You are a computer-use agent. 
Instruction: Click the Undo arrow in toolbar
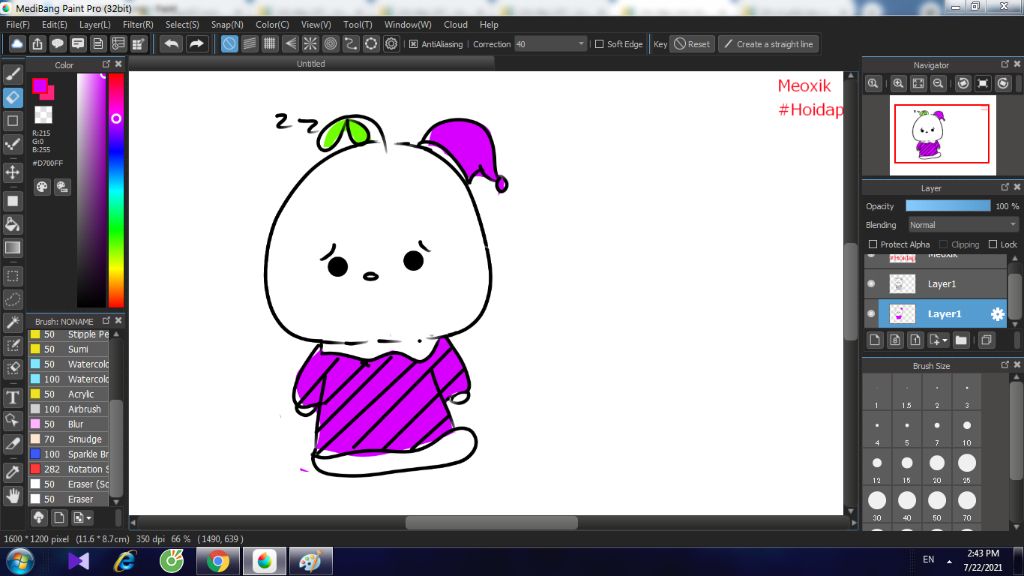pos(172,44)
